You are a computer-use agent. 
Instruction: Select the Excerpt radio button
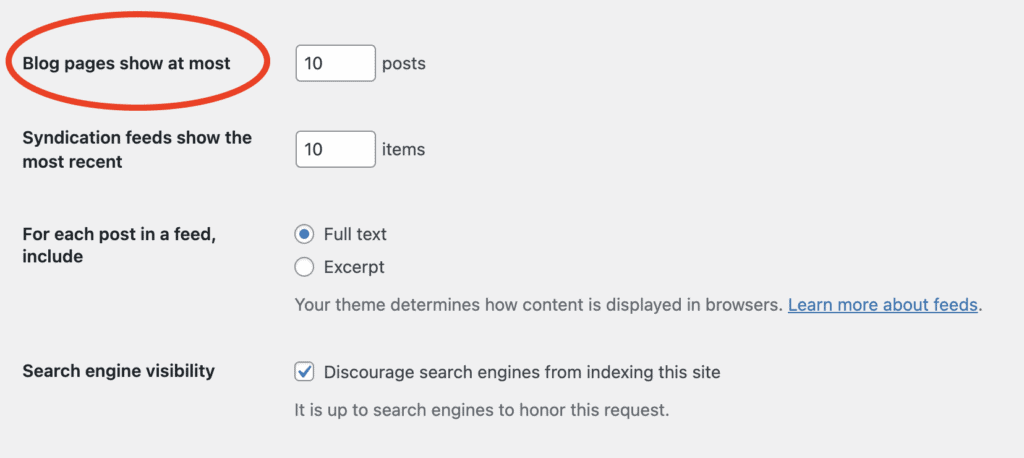click(304, 267)
